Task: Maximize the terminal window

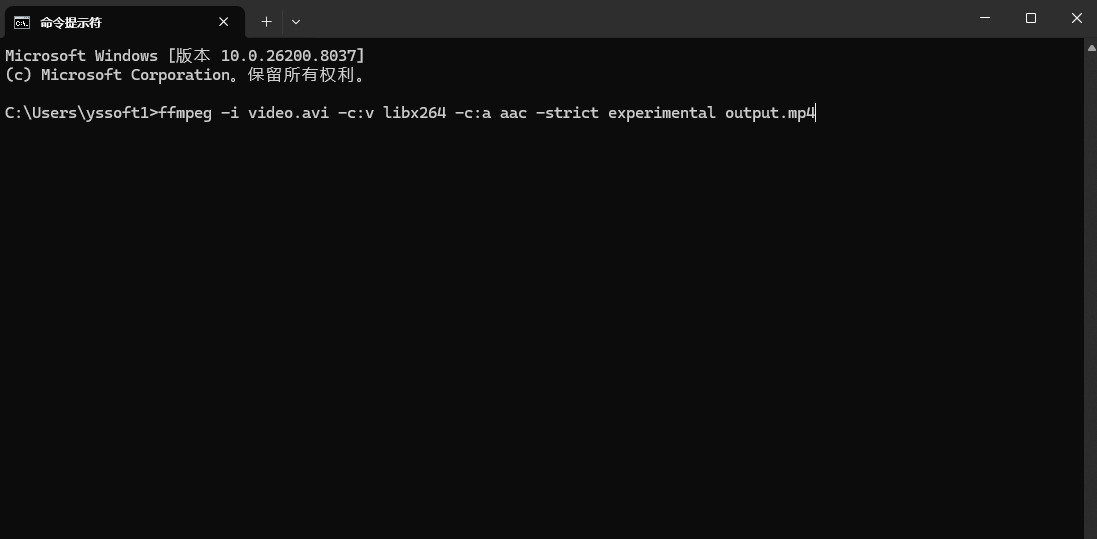Action: [x=1031, y=18]
